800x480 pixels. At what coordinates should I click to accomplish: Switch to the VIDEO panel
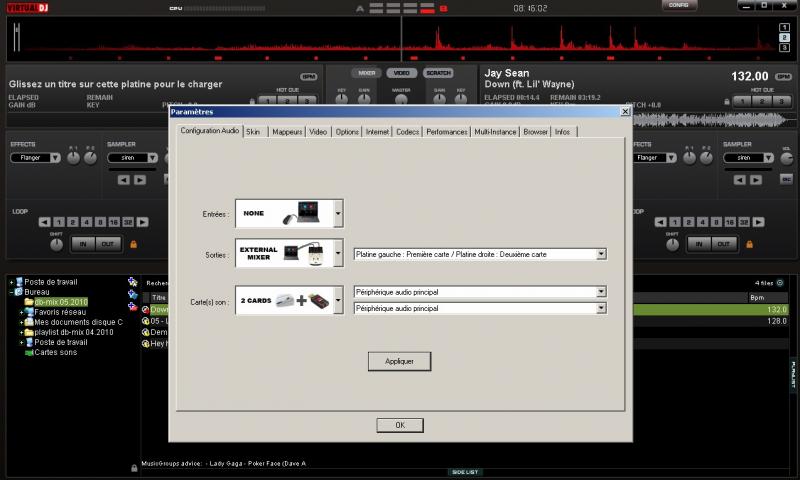[x=402, y=73]
